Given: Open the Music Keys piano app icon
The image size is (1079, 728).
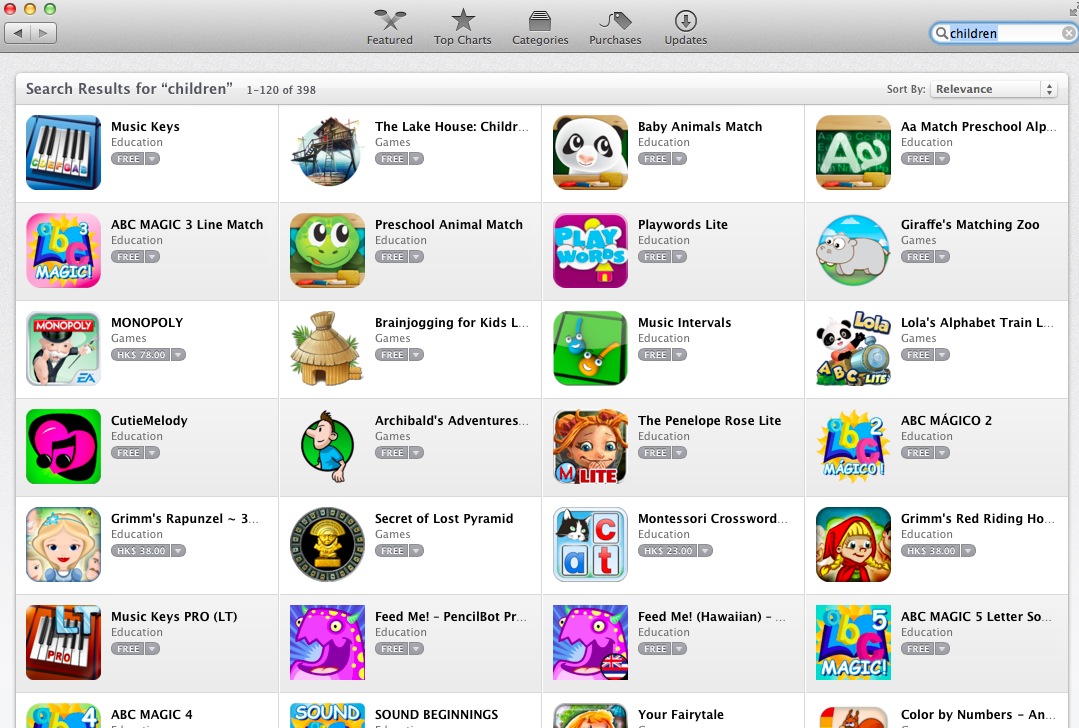Looking at the screenshot, I should click(x=63, y=152).
